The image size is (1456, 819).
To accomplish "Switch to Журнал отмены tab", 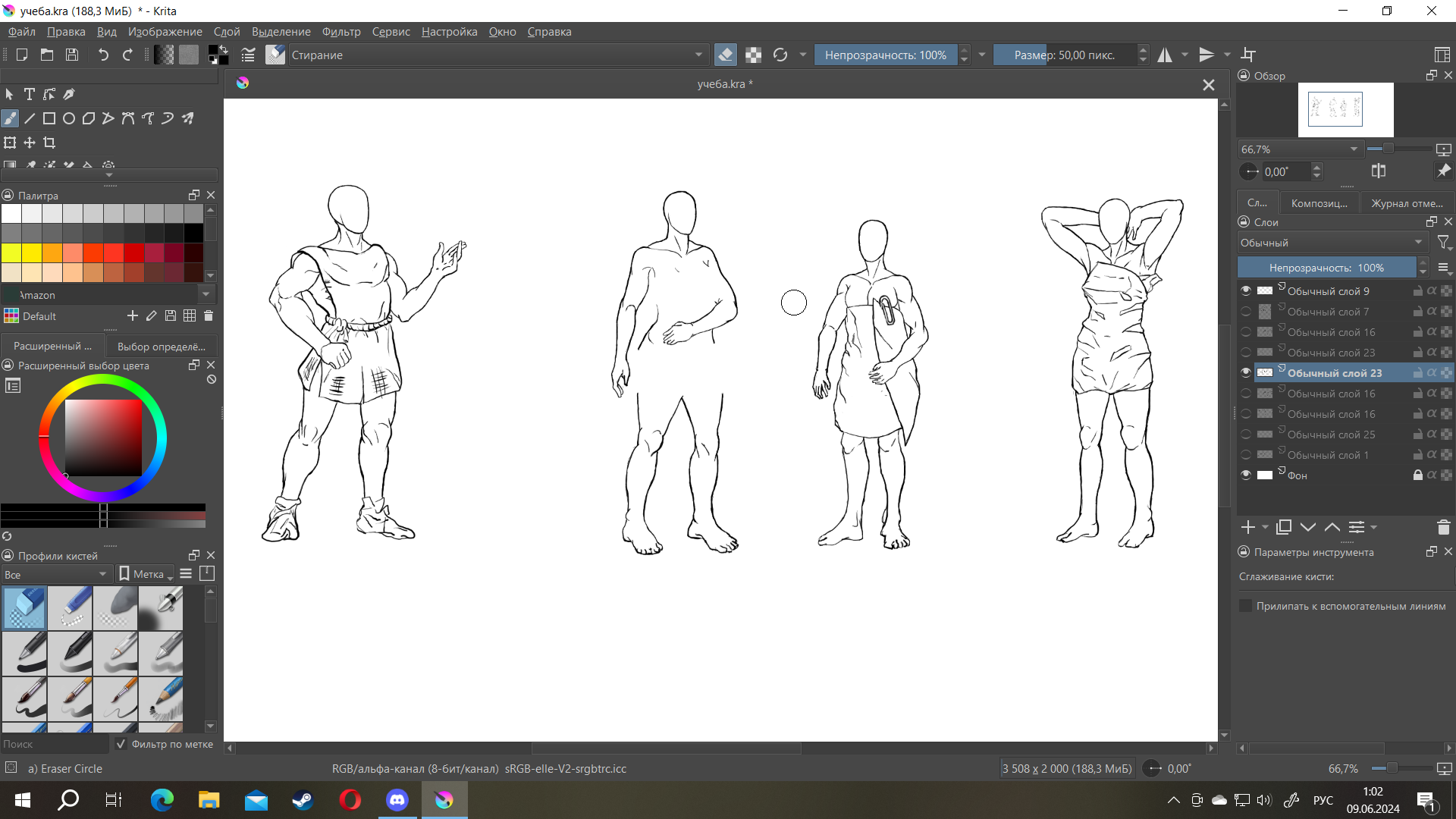I will 1407,203.
